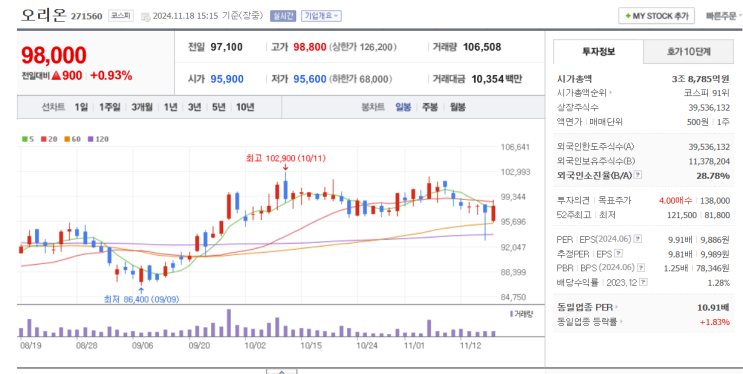Open help icon next to PBR BPS(2024.06)
This screenshot has height=374, width=743.
coord(641,268)
